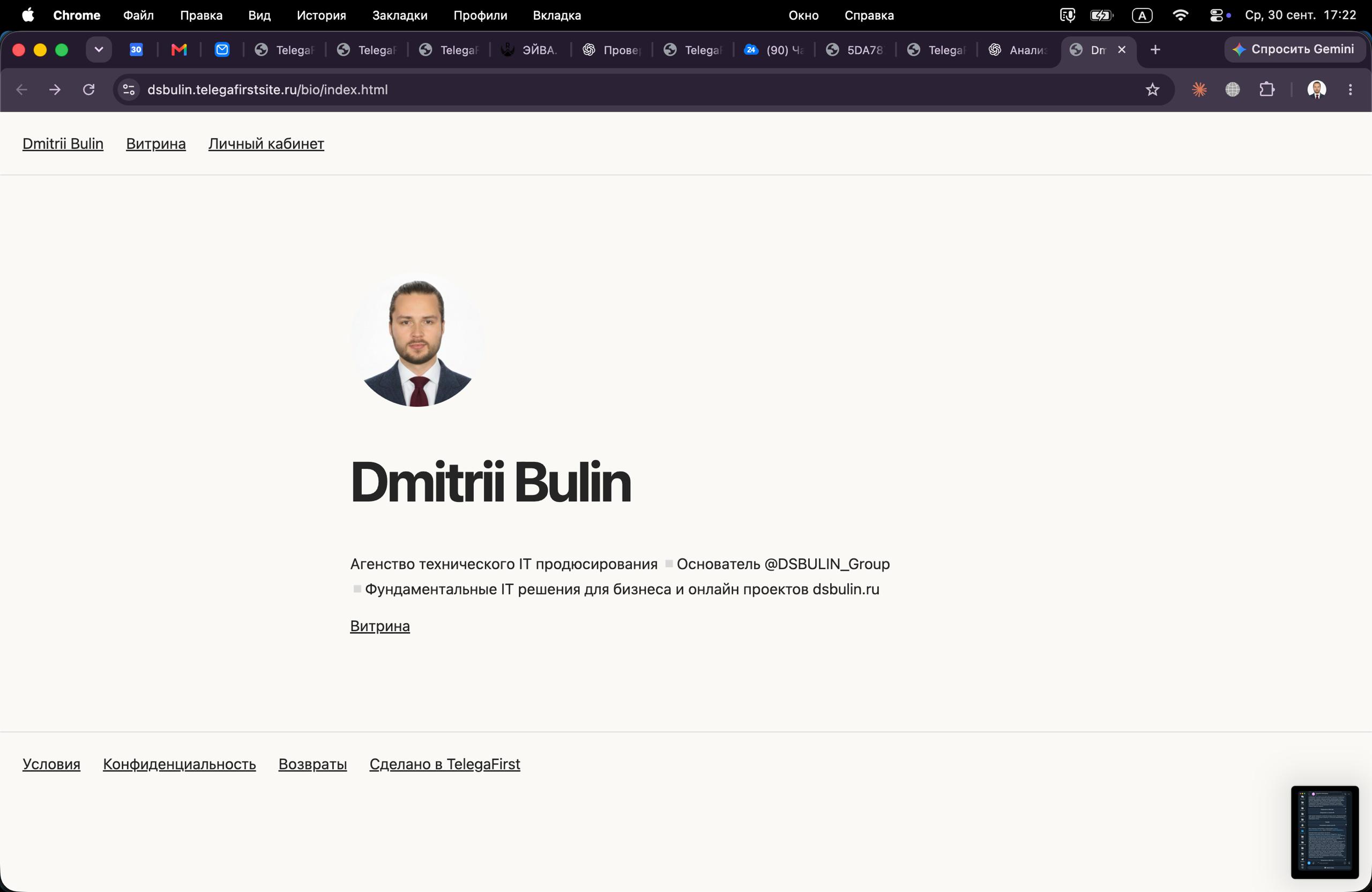Open the Extensions puzzle icon
Viewport: 1372px width, 892px height.
coord(1266,90)
